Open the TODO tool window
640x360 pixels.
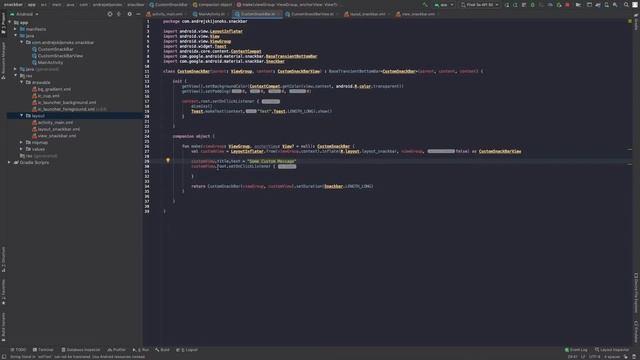pyautogui.click(x=18, y=350)
